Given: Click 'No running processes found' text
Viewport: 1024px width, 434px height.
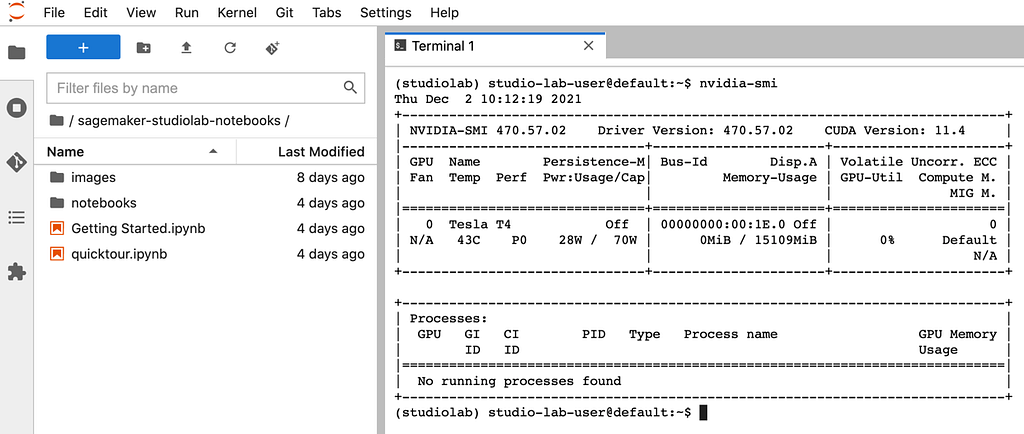Looking at the screenshot, I should pos(519,381).
